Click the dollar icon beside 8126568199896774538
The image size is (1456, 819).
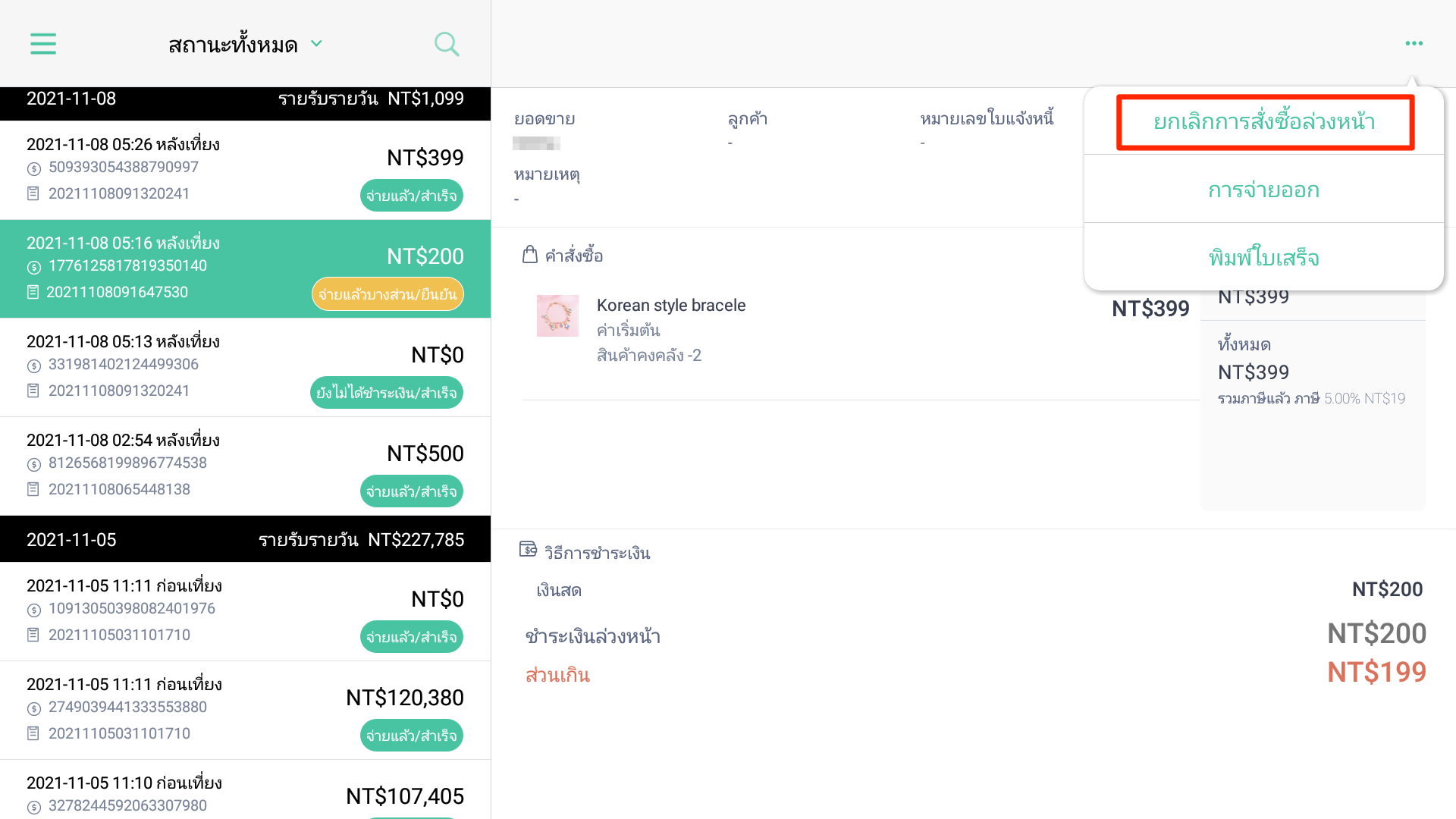(34, 464)
